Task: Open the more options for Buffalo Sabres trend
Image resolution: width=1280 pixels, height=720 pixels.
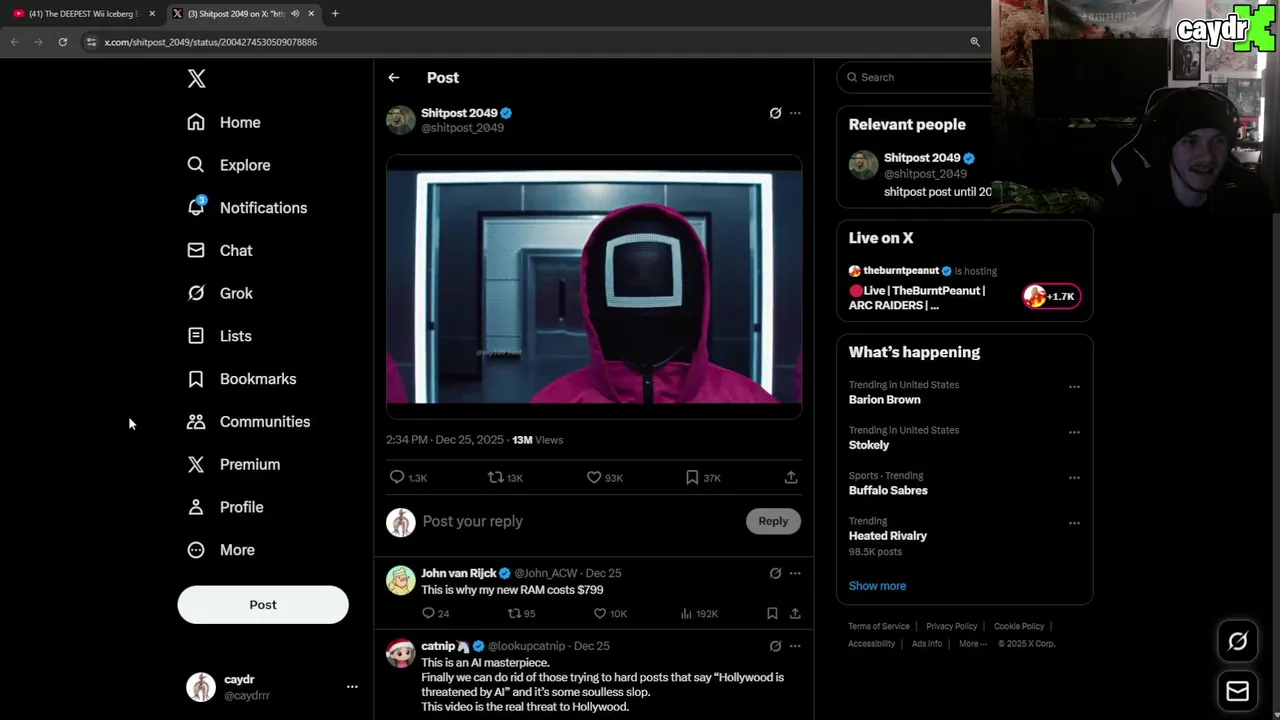Action: pos(1074,478)
